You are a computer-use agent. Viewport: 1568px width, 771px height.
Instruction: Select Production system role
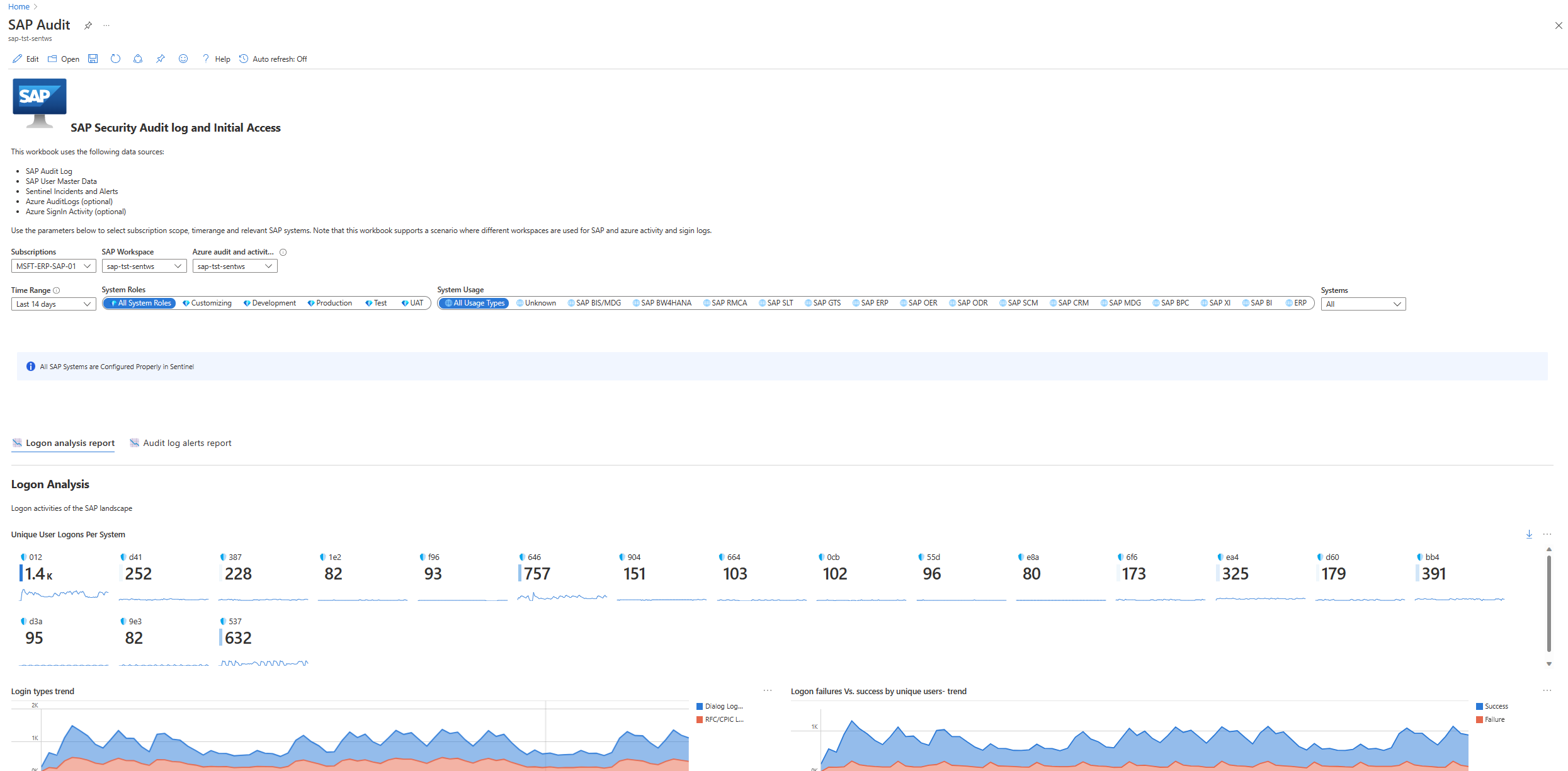click(x=330, y=303)
